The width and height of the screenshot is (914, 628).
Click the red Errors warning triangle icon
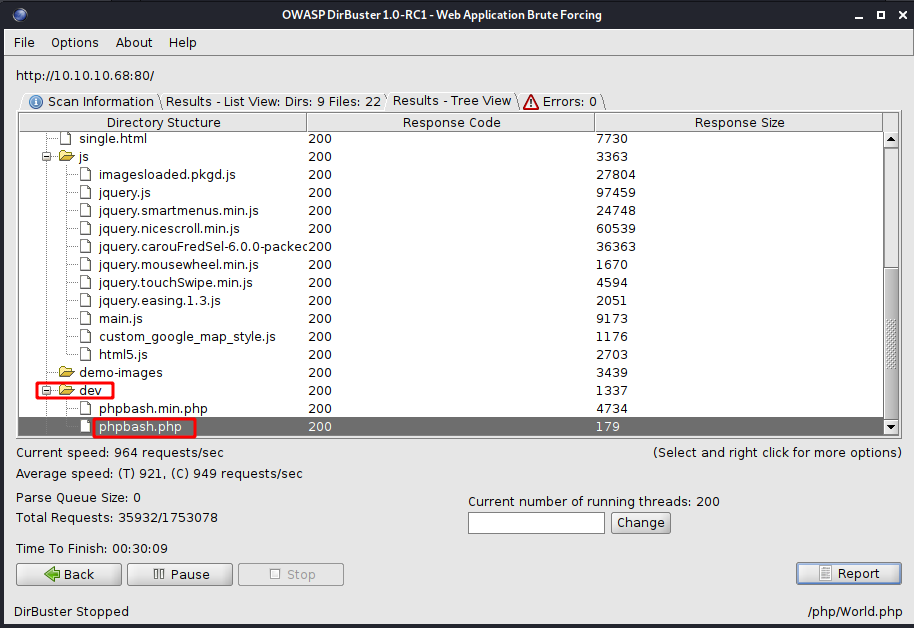pyautogui.click(x=530, y=102)
